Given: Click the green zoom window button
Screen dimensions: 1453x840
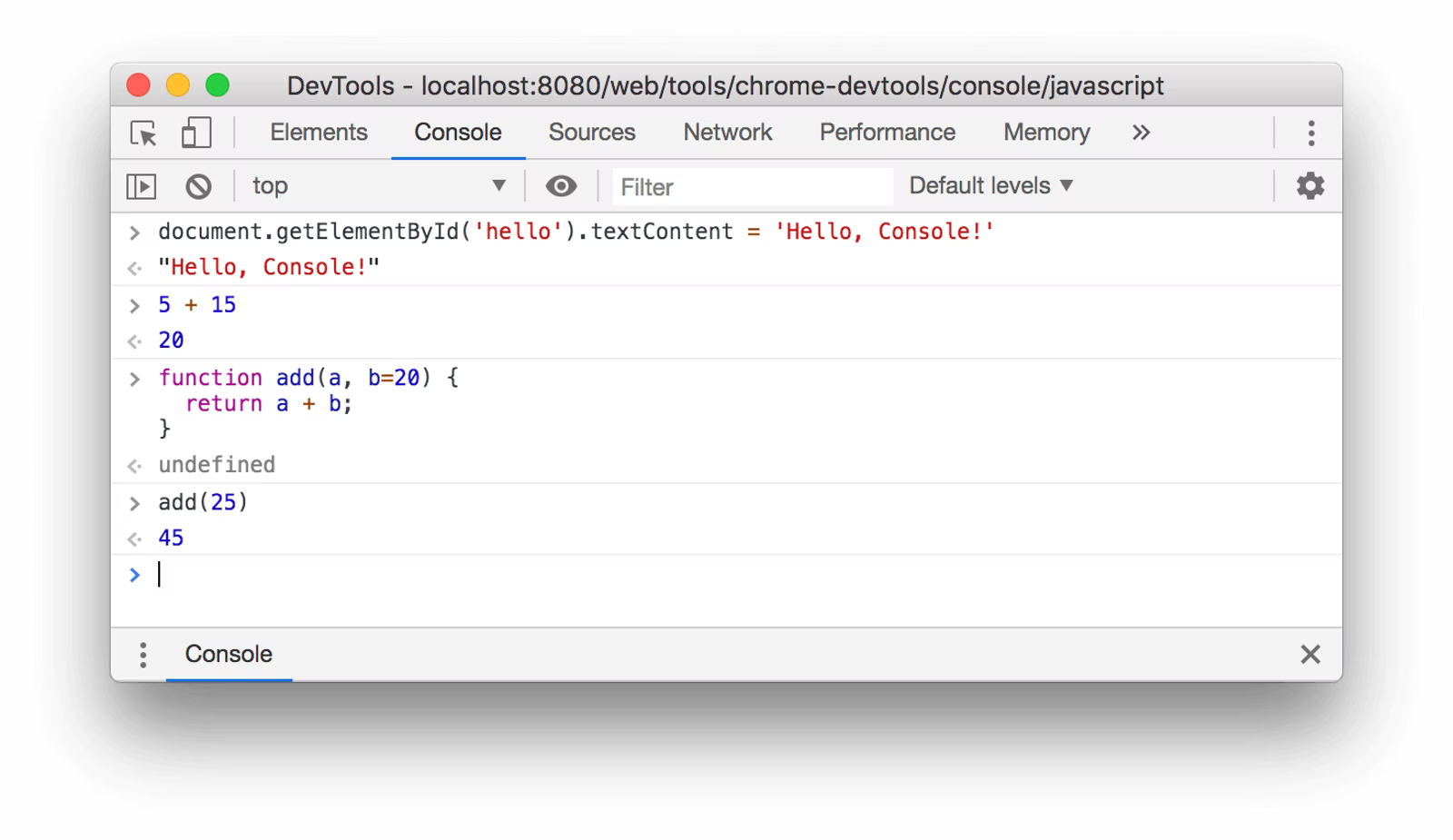Looking at the screenshot, I should click(x=217, y=85).
